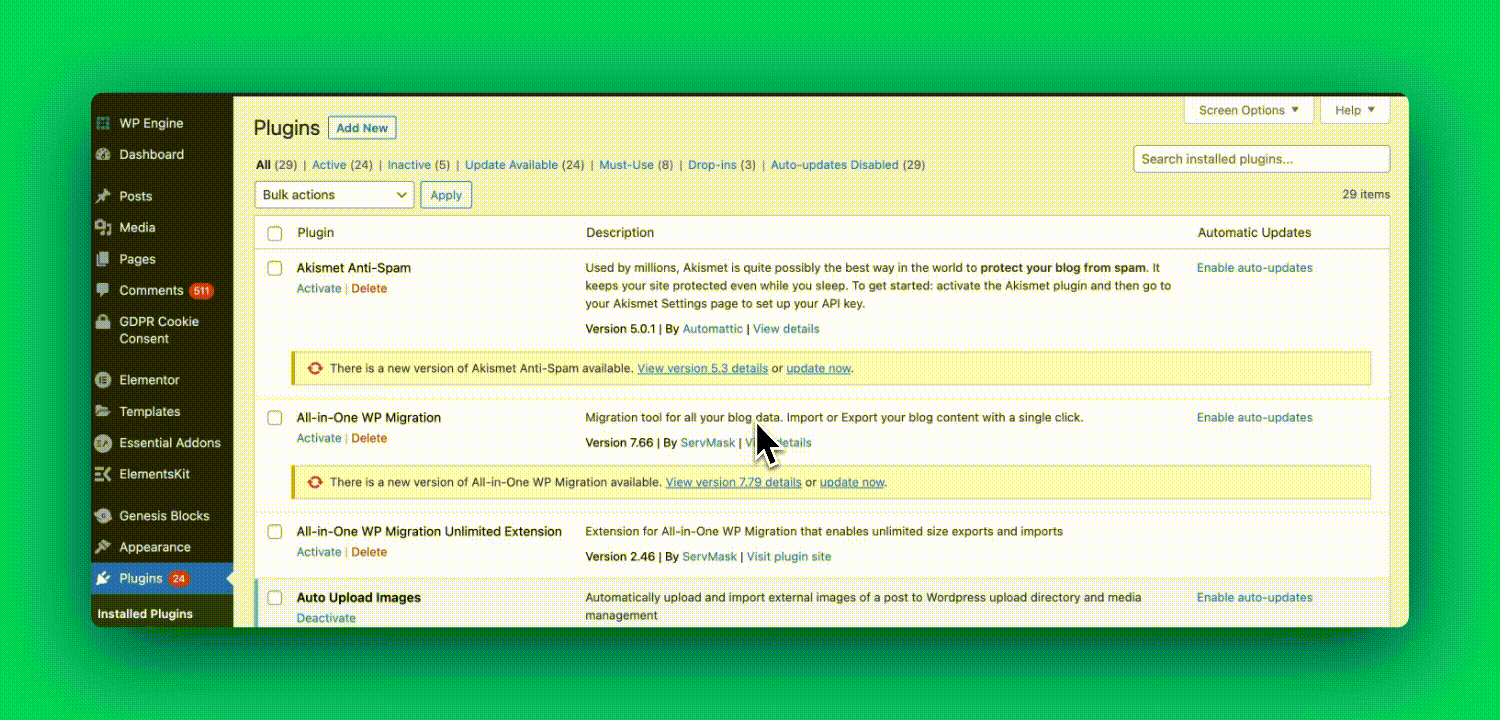
Task: Enable auto-updates for Akismet Anti-Spam
Action: tap(1255, 268)
